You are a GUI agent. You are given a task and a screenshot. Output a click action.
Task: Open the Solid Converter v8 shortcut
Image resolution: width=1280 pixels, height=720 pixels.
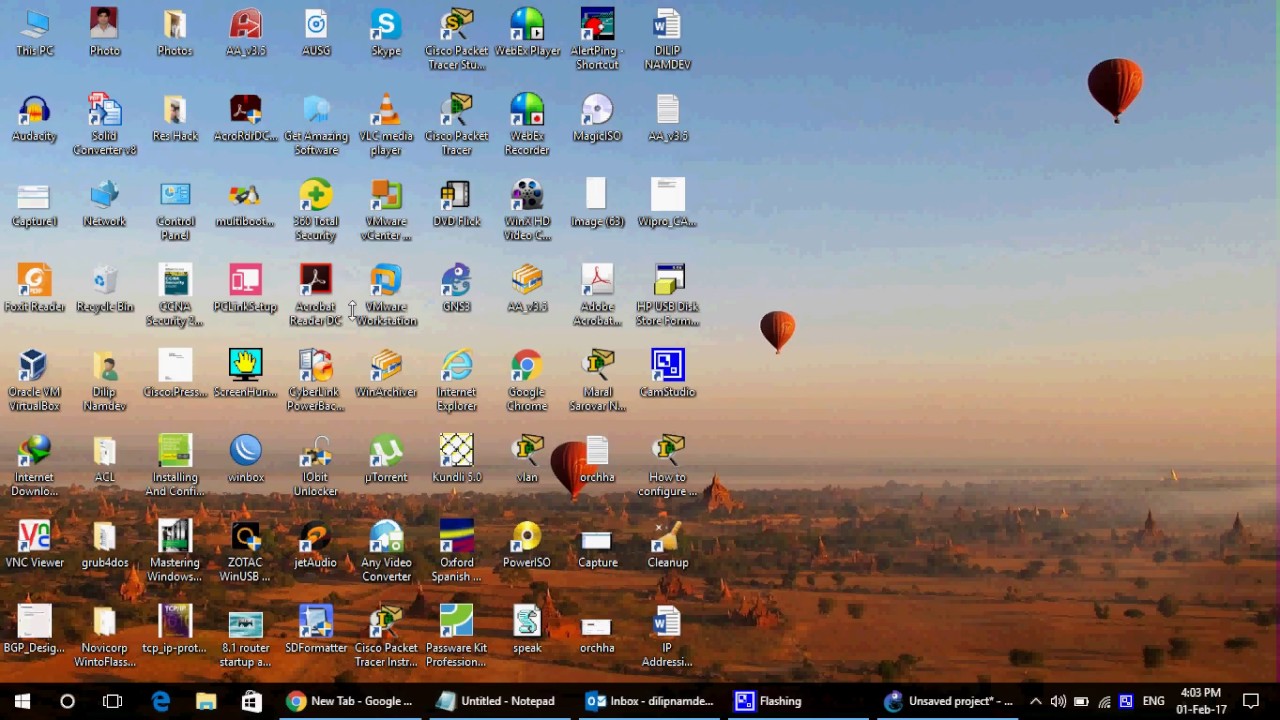pos(105,125)
